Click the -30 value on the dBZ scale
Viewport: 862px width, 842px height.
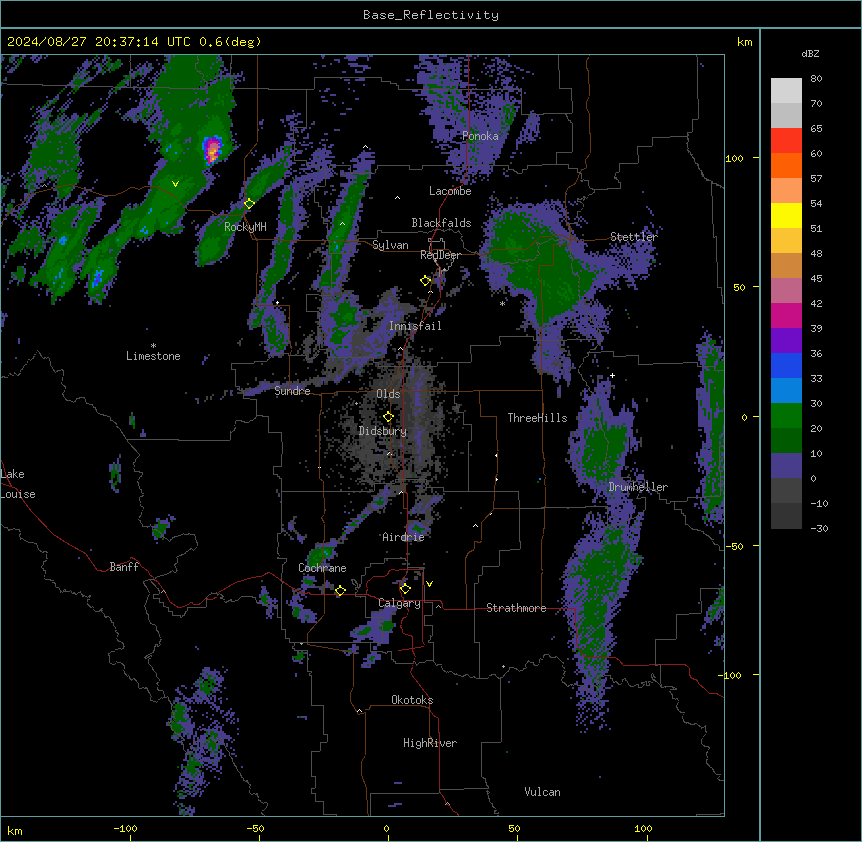pyautogui.click(x=819, y=529)
